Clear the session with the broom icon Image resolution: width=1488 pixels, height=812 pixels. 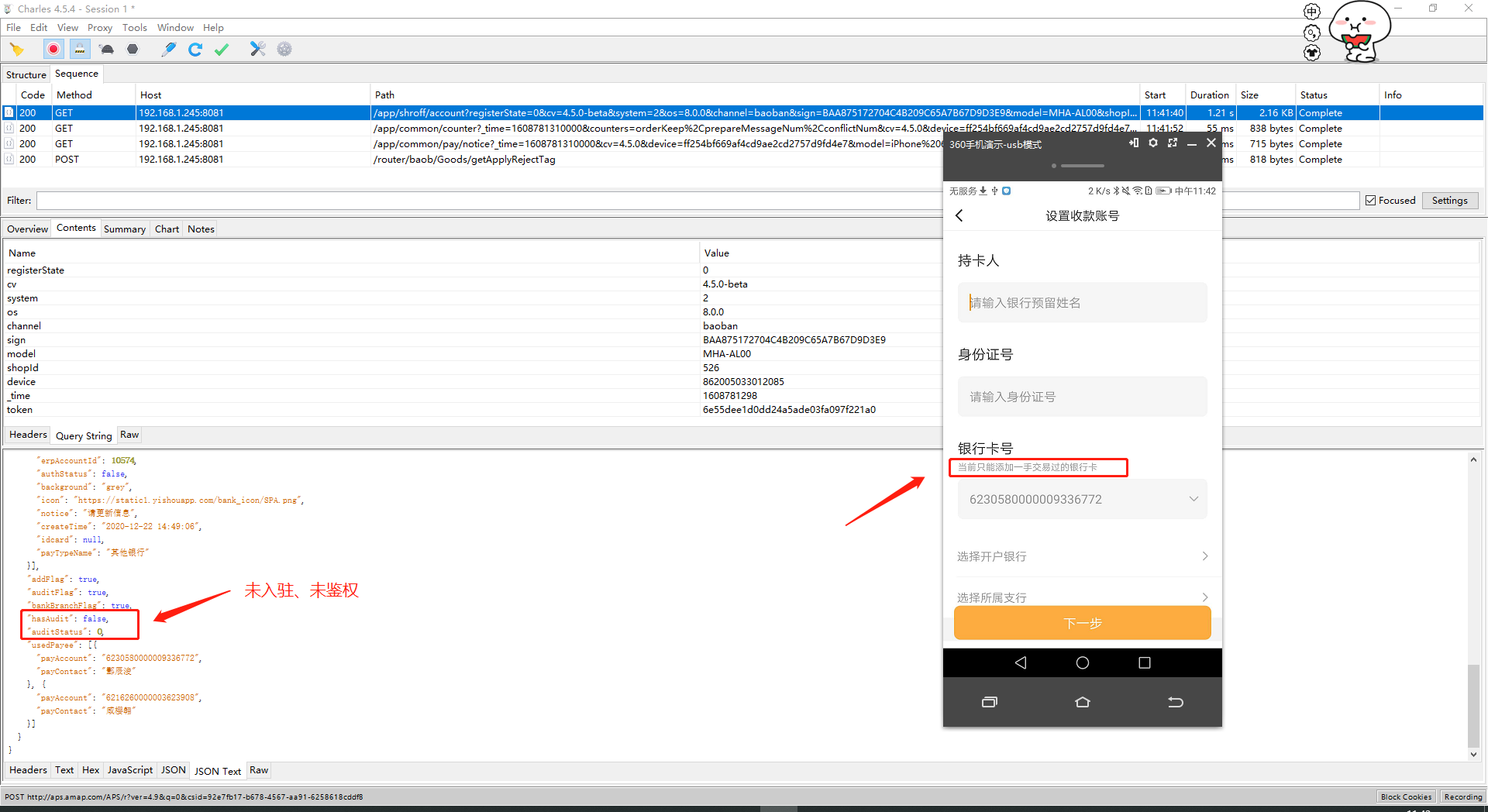click(x=17, y=50)
